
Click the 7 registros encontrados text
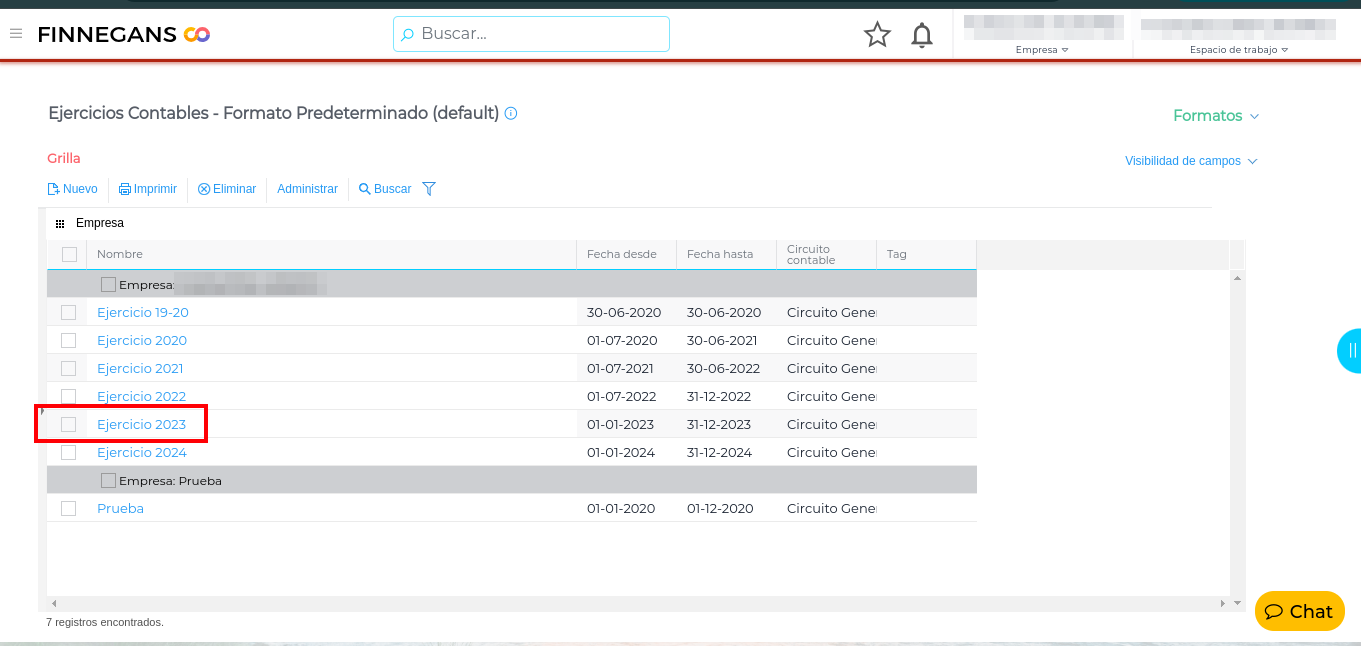tap(105, 622)
